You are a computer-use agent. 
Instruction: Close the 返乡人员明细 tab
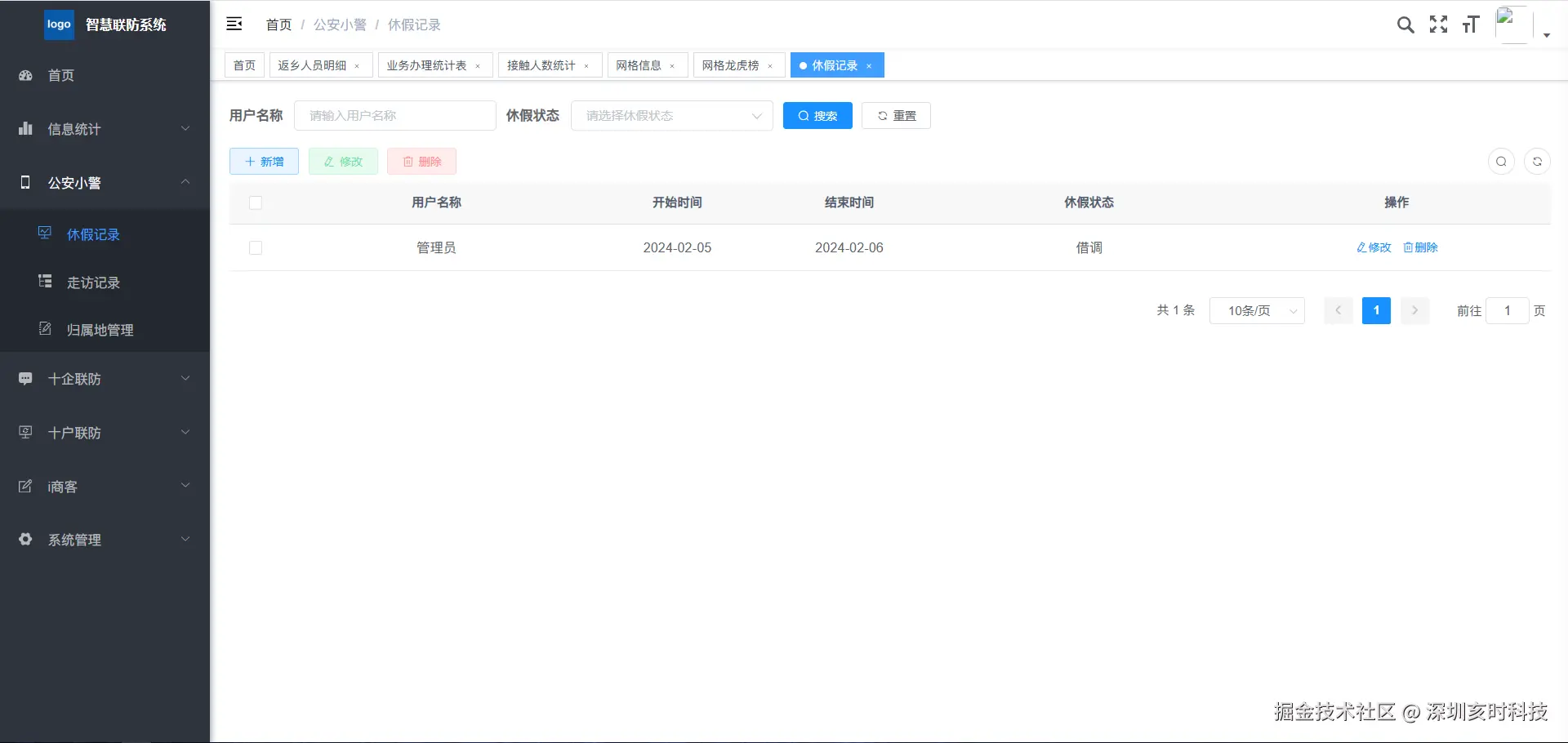point(357,66)
